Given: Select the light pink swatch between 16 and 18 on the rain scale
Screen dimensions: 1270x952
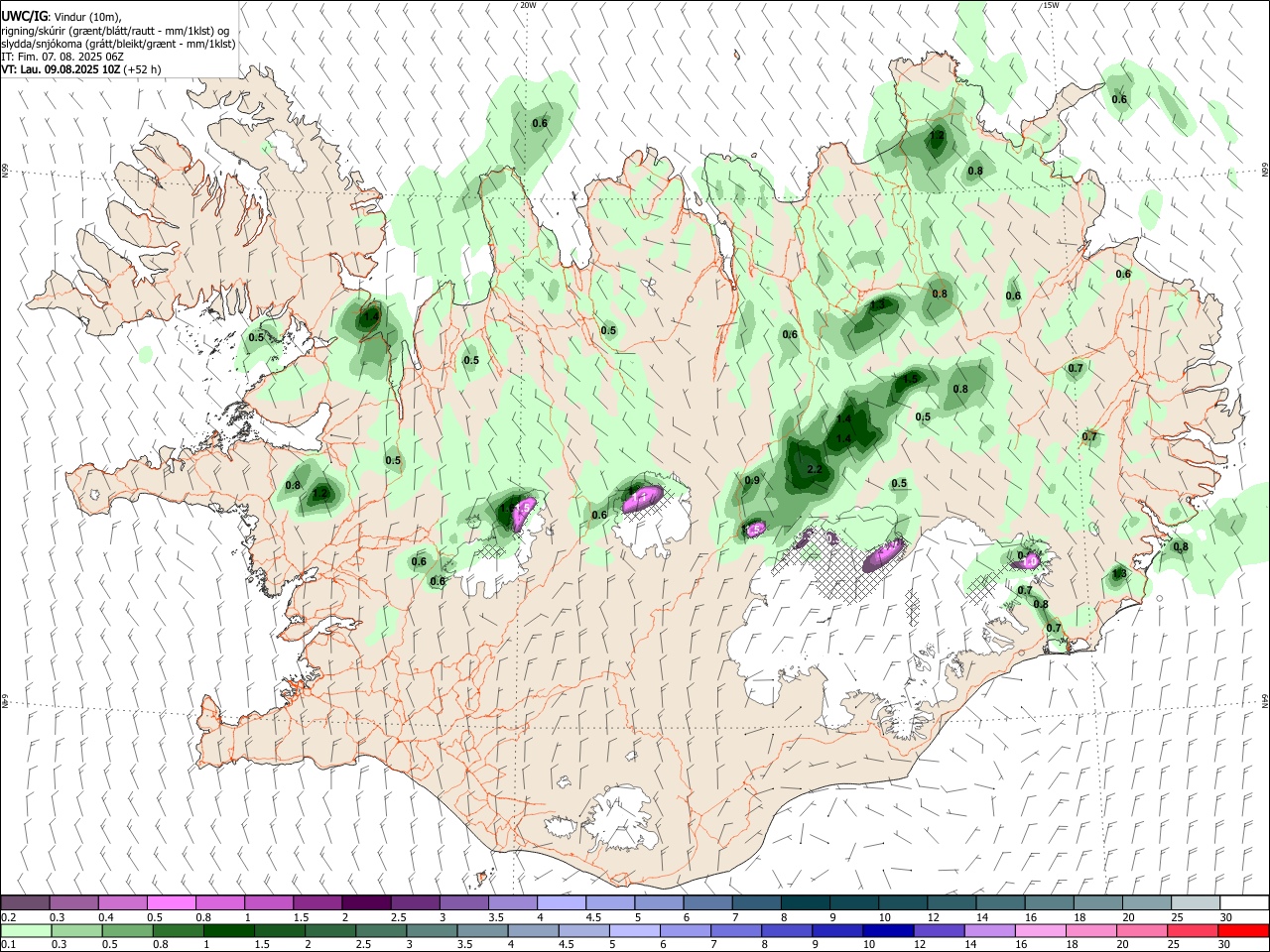Looking at the screenshot, I should click(x=1041, y=931).
